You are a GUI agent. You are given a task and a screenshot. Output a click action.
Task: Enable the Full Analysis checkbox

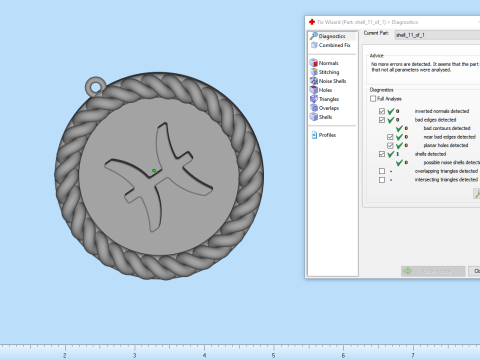(x=373, y=99)
